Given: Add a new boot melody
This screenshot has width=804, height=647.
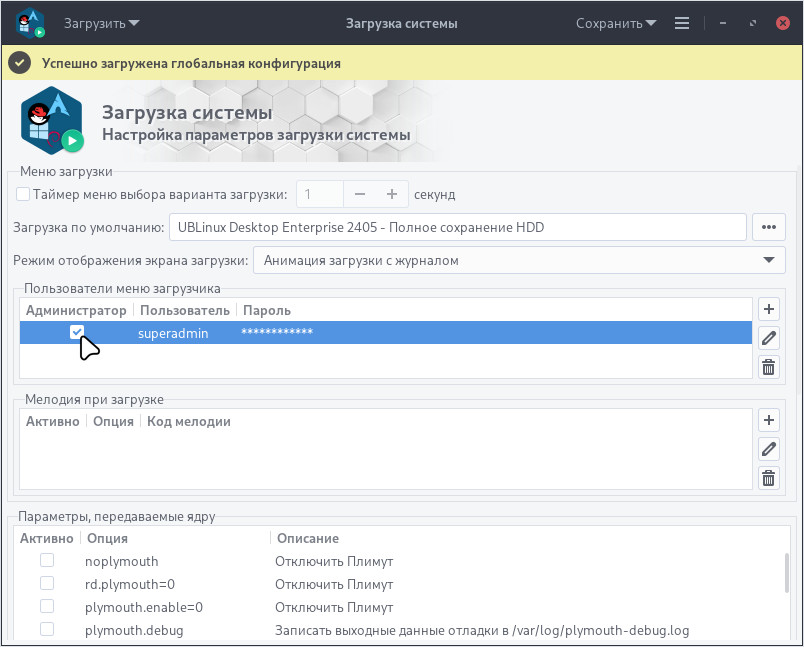Looking at the screenshot, I should click(768, 420).
